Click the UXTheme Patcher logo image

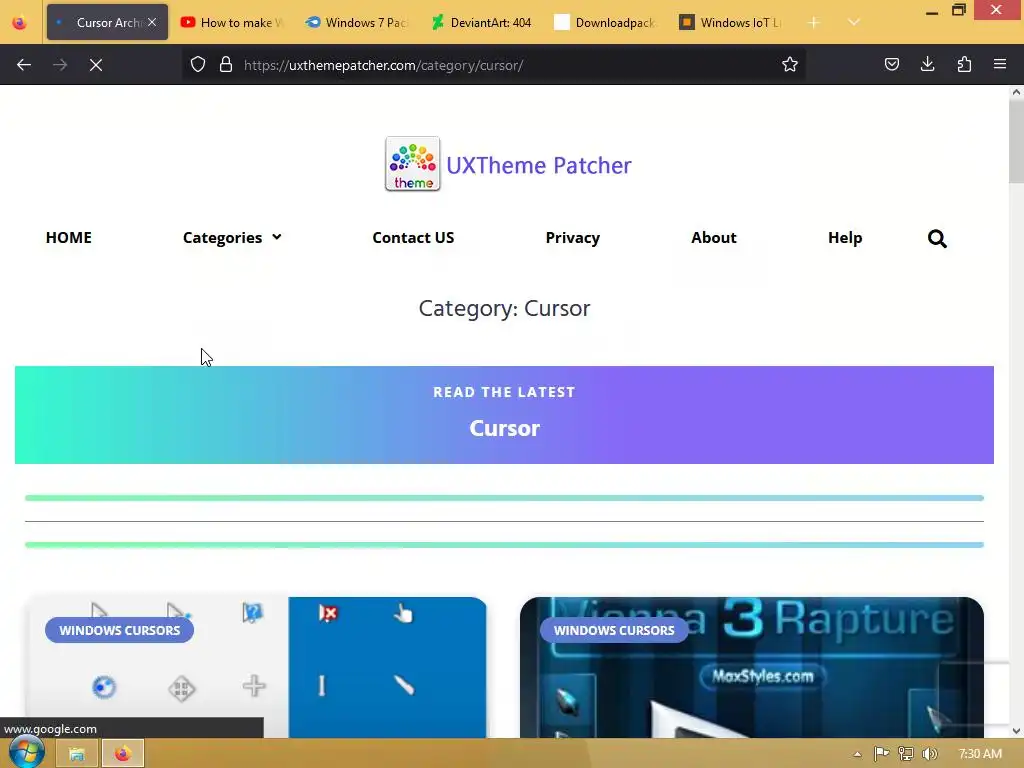[x=413, y=164]
